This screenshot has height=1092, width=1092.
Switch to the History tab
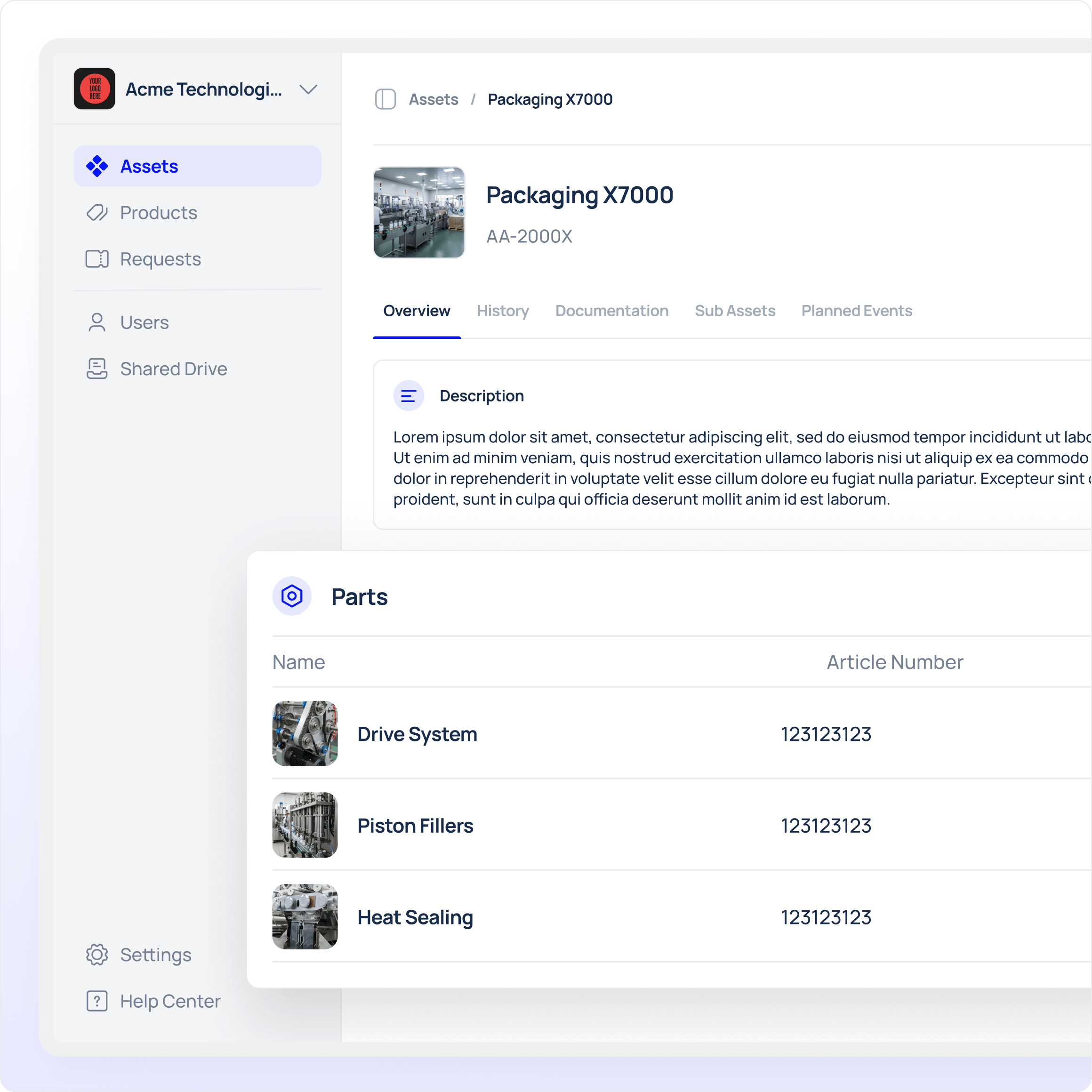point(503,311)
